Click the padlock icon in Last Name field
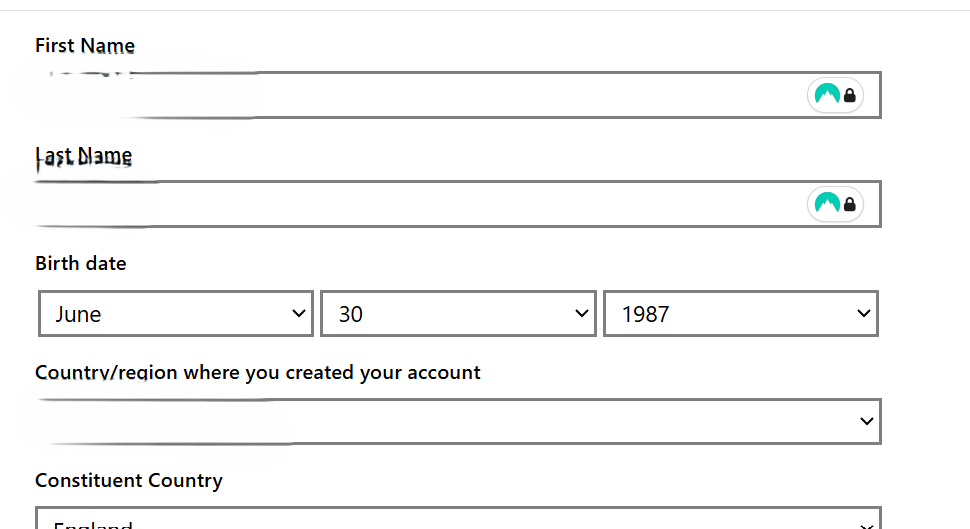 [850, 204]
